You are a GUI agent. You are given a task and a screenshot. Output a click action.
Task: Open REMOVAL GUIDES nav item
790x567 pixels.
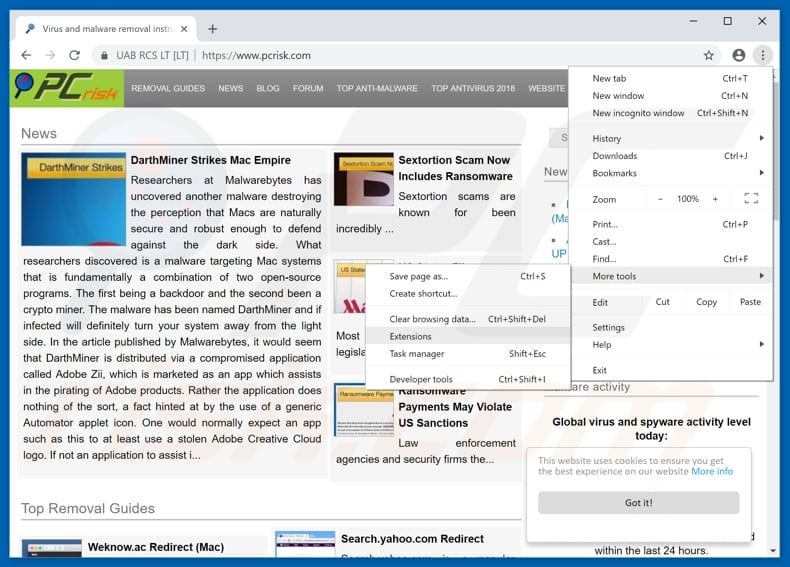click(168, 88)
